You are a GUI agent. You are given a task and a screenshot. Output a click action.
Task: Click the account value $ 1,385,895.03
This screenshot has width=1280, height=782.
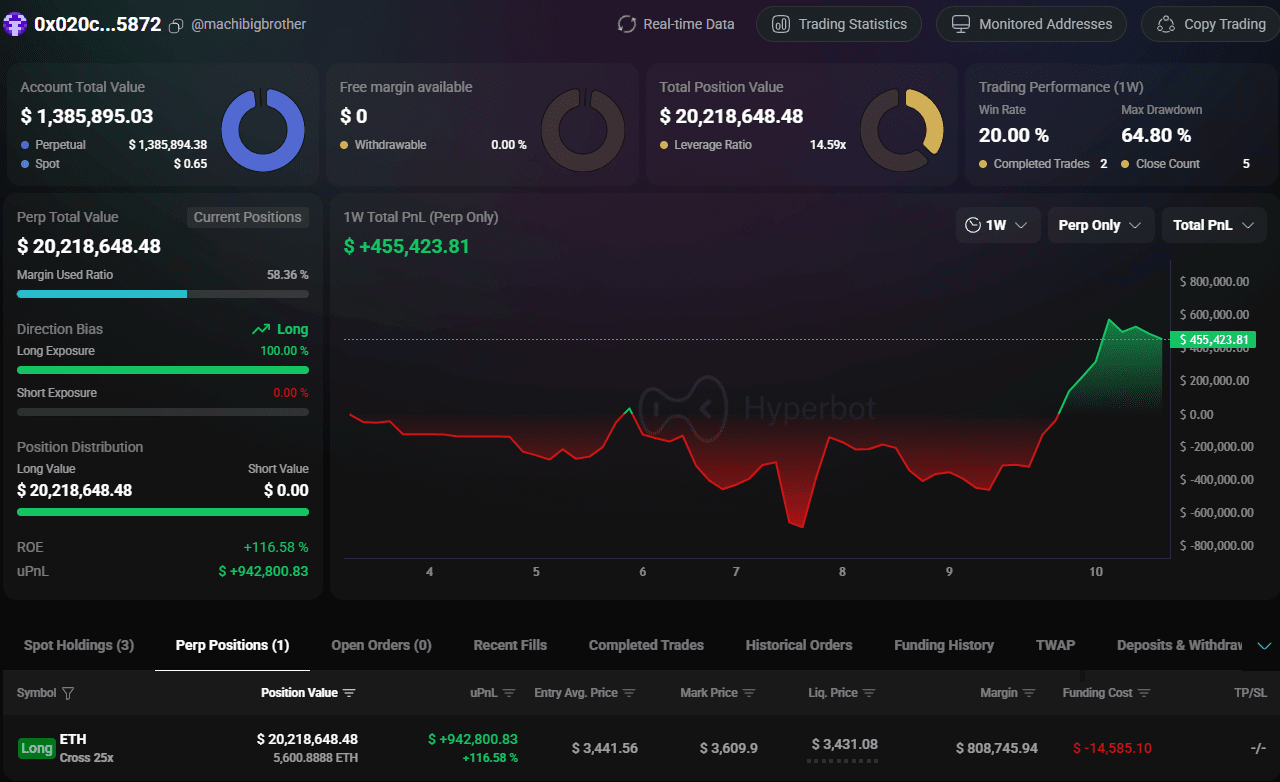coord(87,116)
